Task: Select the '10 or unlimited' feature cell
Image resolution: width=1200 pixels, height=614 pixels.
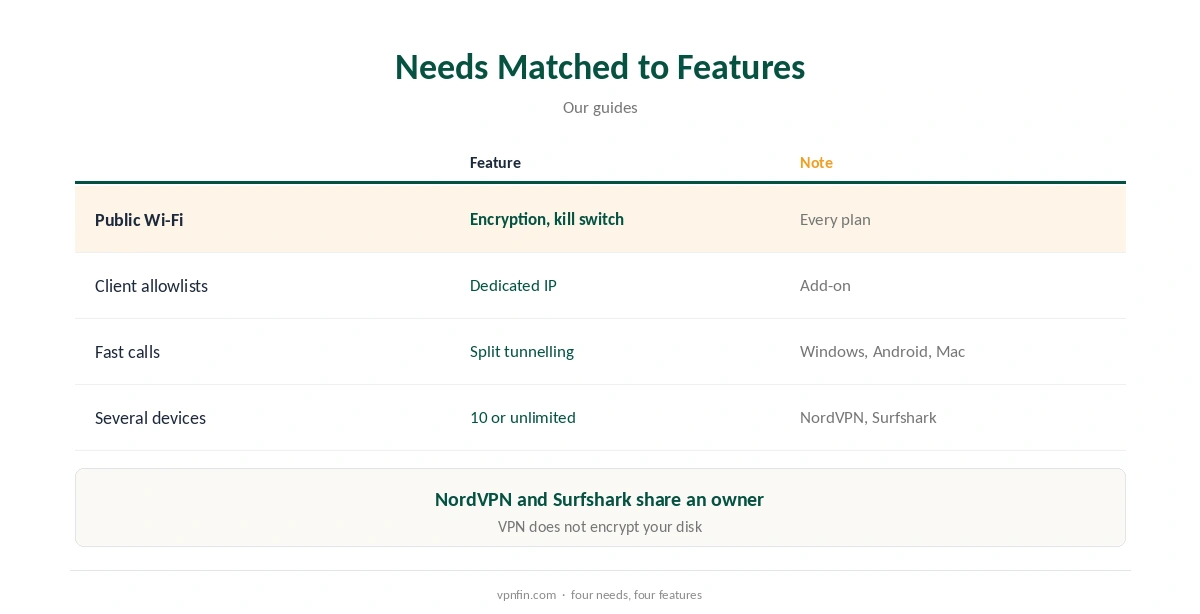Action: (523, 418)
